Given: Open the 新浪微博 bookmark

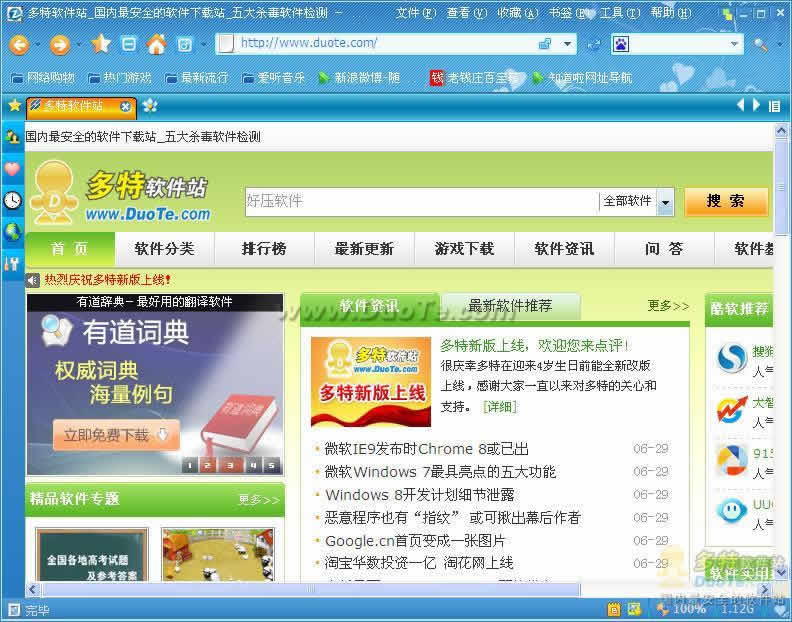Looking at the screenshot, I should [360, 78].
